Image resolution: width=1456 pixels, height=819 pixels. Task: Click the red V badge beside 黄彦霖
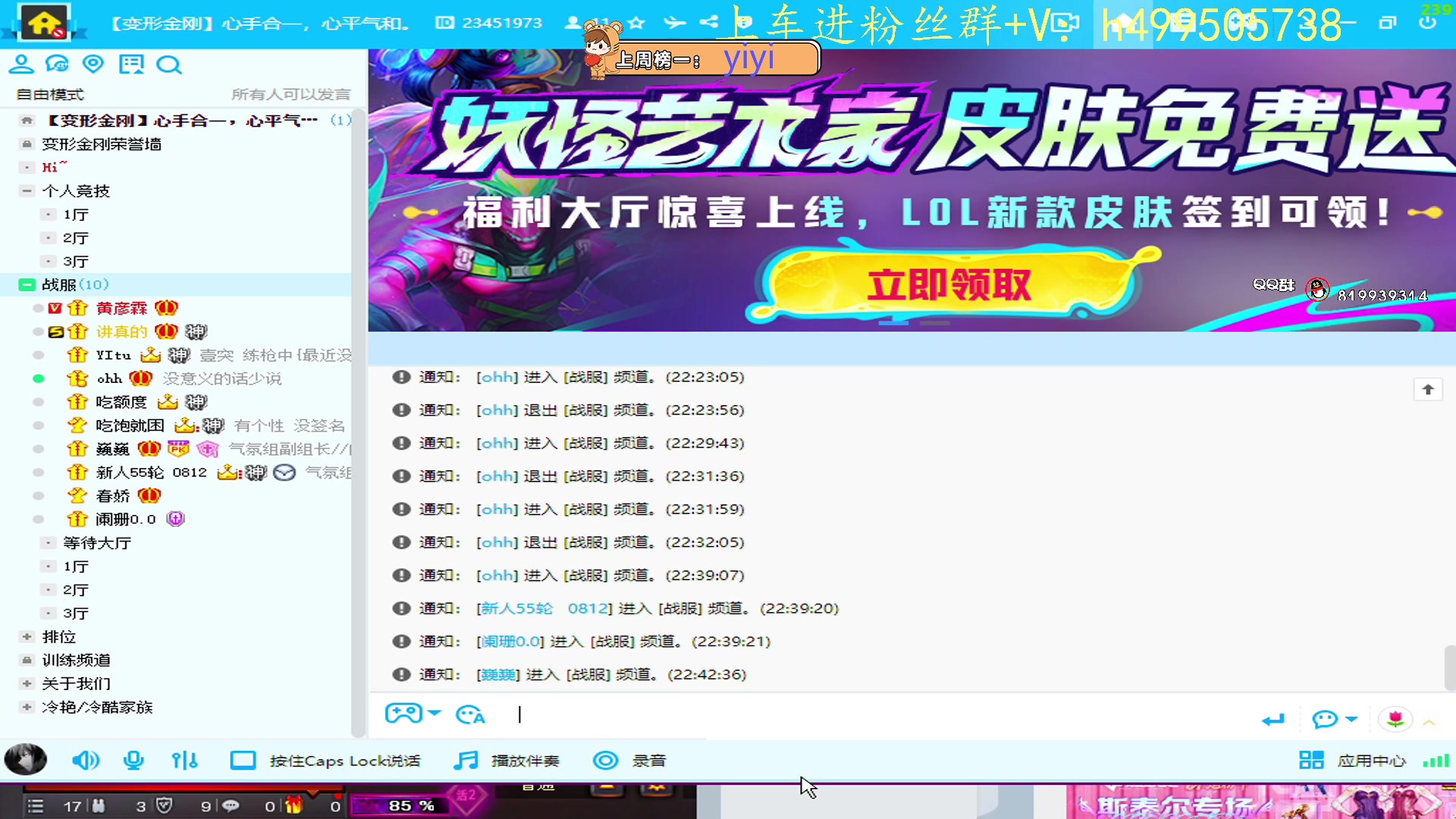tap(55, 308)
